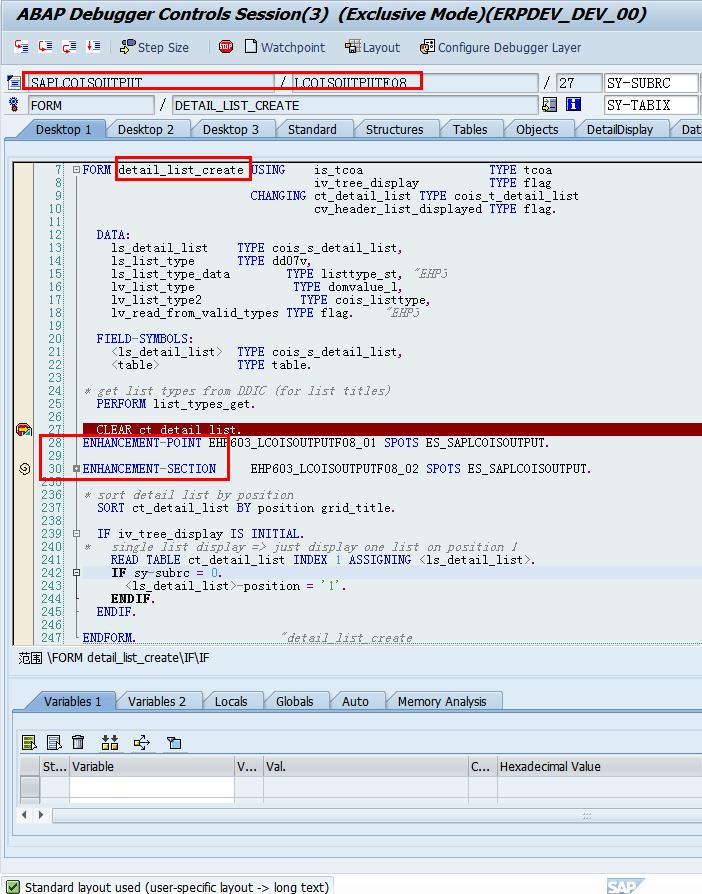Switch to the Desktop 3 tab
The height and width of the screenshot is (894, 702).
pyautogui.click(x=230, y=129)
